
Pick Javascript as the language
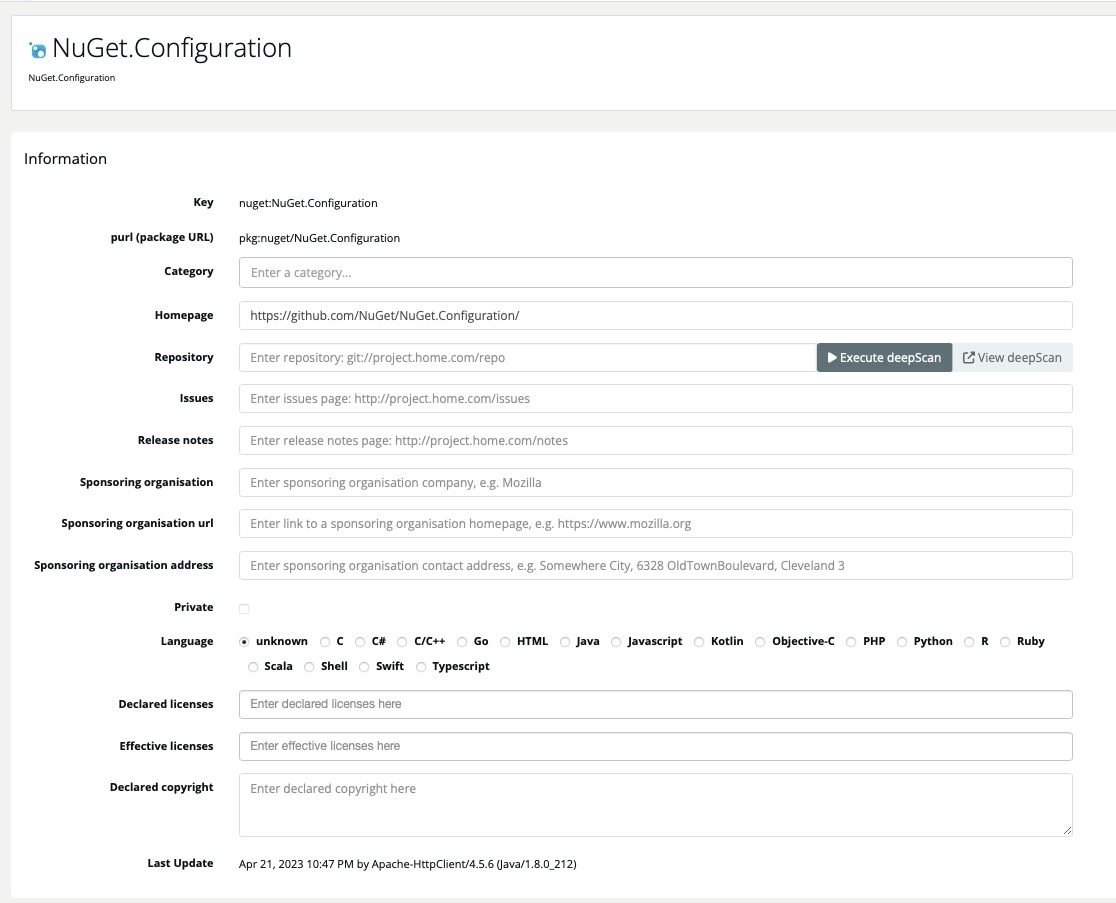point(616,642)
